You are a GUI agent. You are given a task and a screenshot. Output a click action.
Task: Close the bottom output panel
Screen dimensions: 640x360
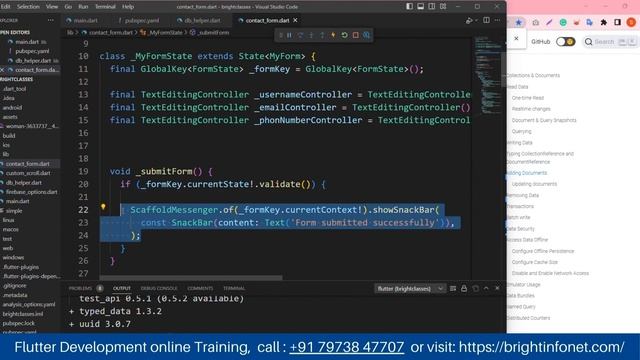(x=497, y=288)
